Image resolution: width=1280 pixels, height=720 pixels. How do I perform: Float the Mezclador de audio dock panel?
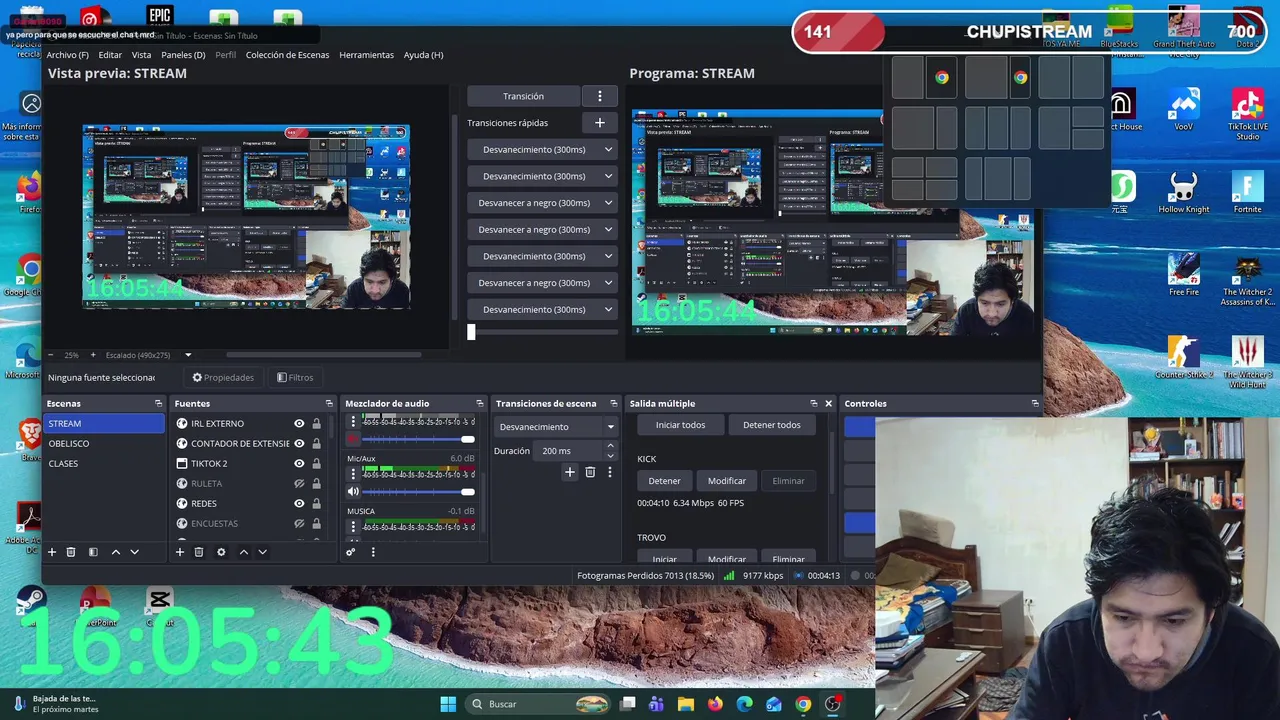click(x=479, y=403)
